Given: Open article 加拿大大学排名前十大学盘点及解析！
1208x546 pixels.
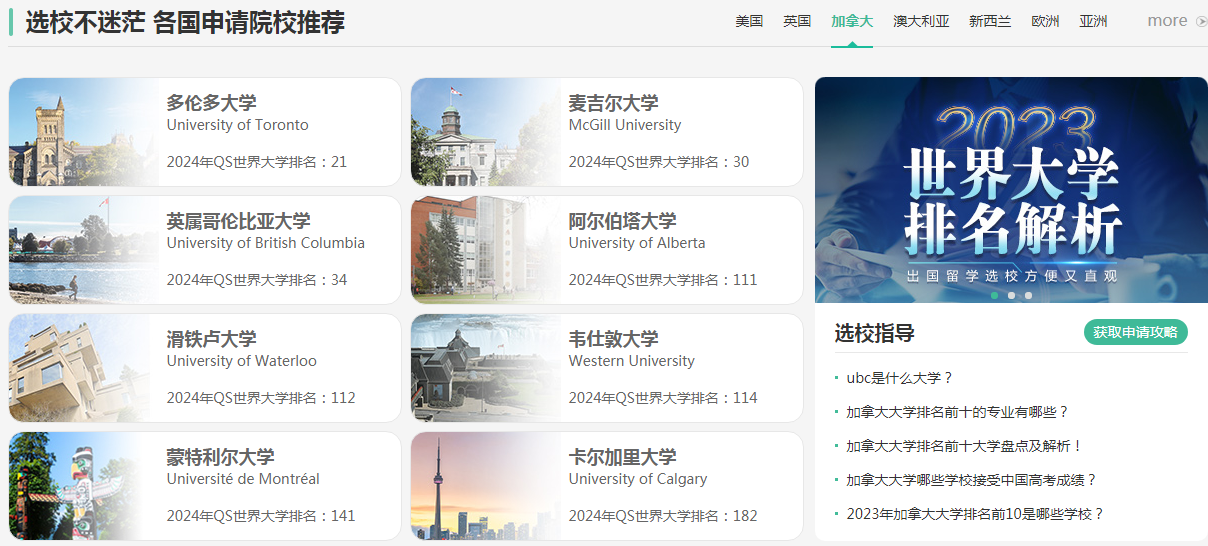Looking at the screenshot, I should pyautogui.click(x=965, y=446).
